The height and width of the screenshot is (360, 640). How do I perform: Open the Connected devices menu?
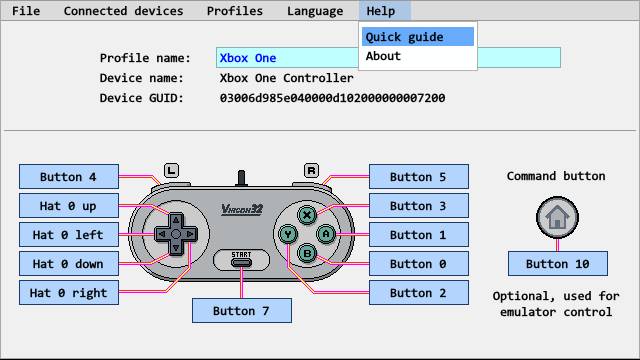click(x=123, y=11)
